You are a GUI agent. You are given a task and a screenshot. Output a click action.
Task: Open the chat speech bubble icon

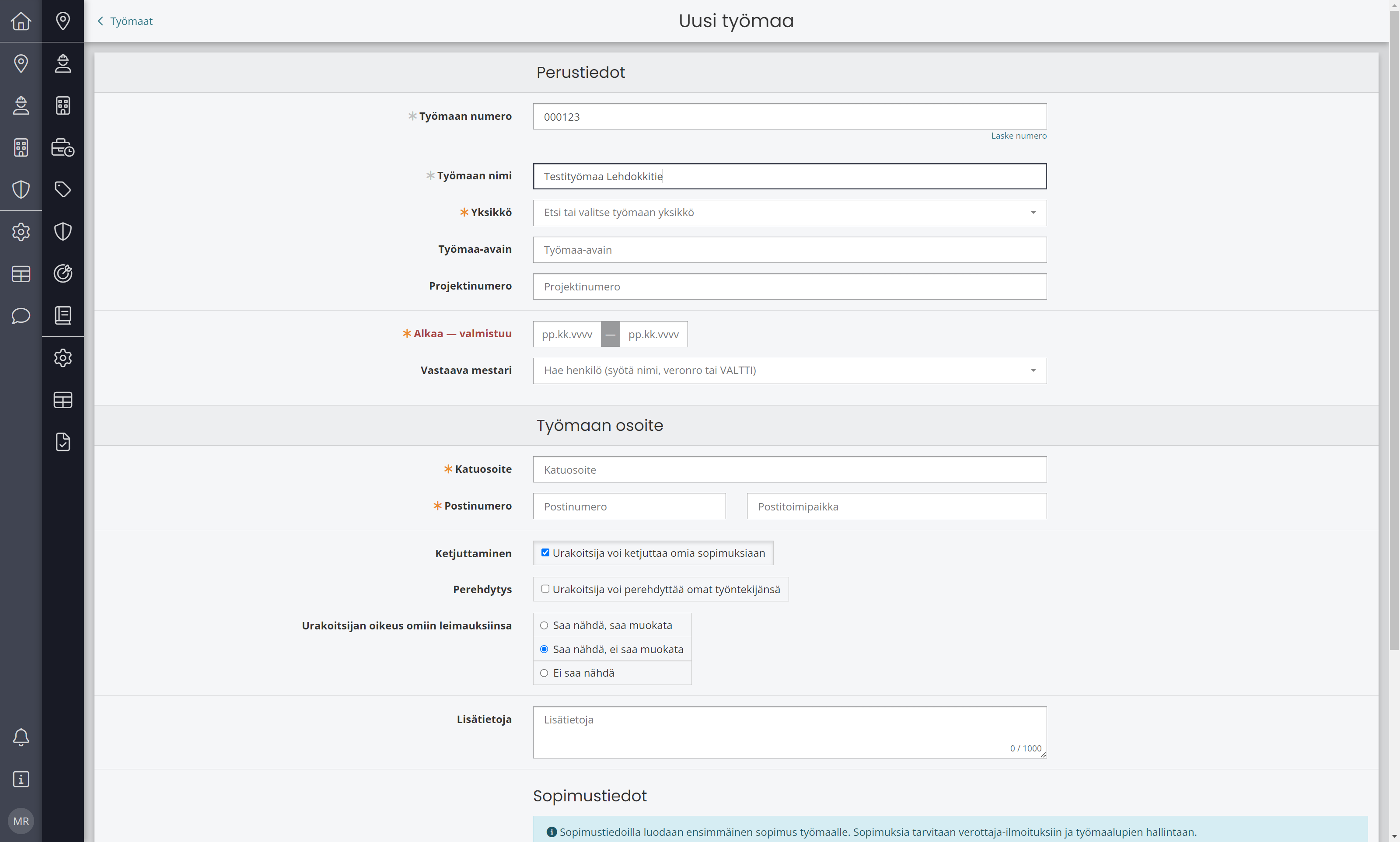21,315
